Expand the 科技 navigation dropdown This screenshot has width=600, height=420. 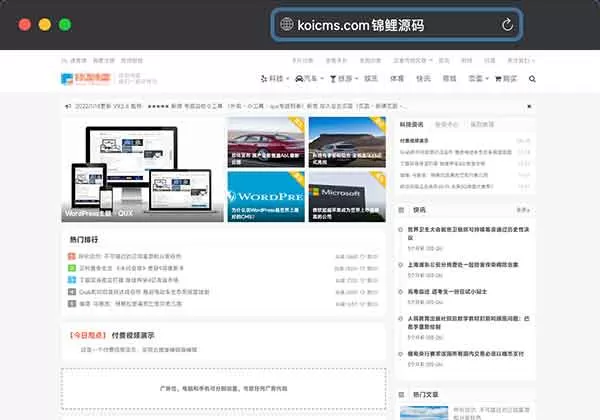[287, 79]
